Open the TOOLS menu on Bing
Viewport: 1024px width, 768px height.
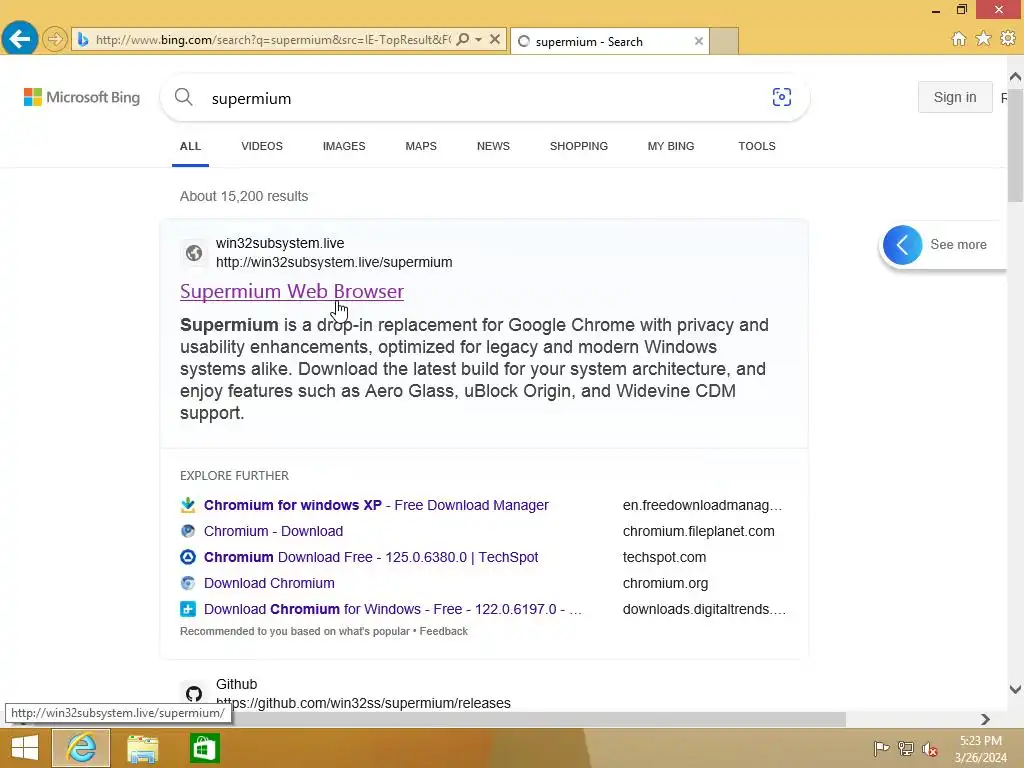pyautogui.click(x=757, y=146)
